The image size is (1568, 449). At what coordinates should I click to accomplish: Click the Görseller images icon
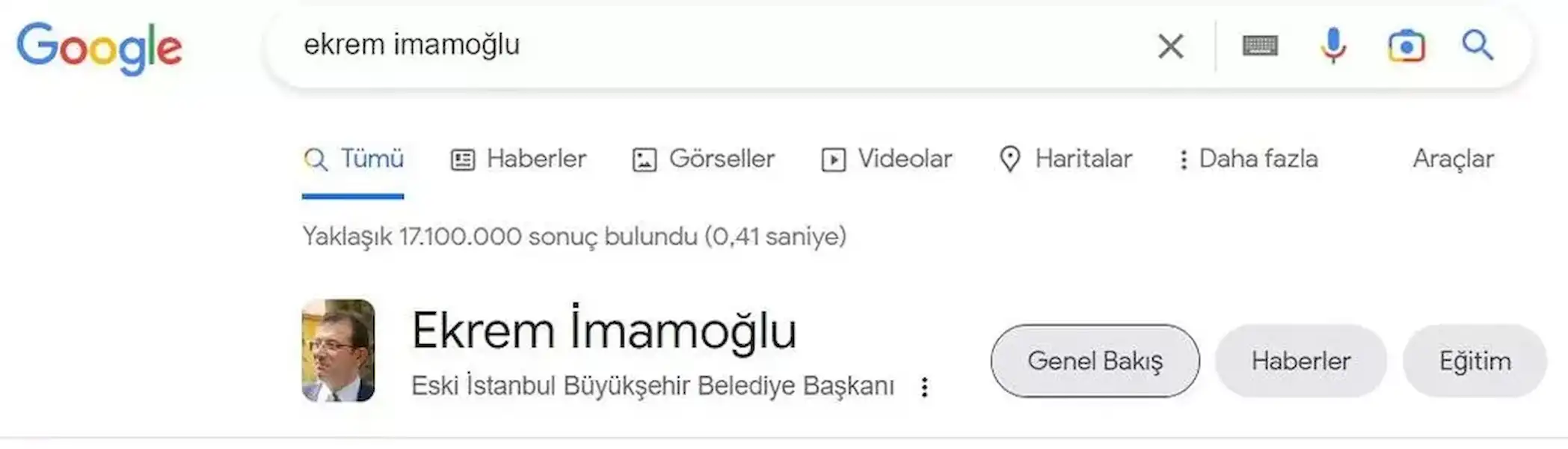pos(645,159)
